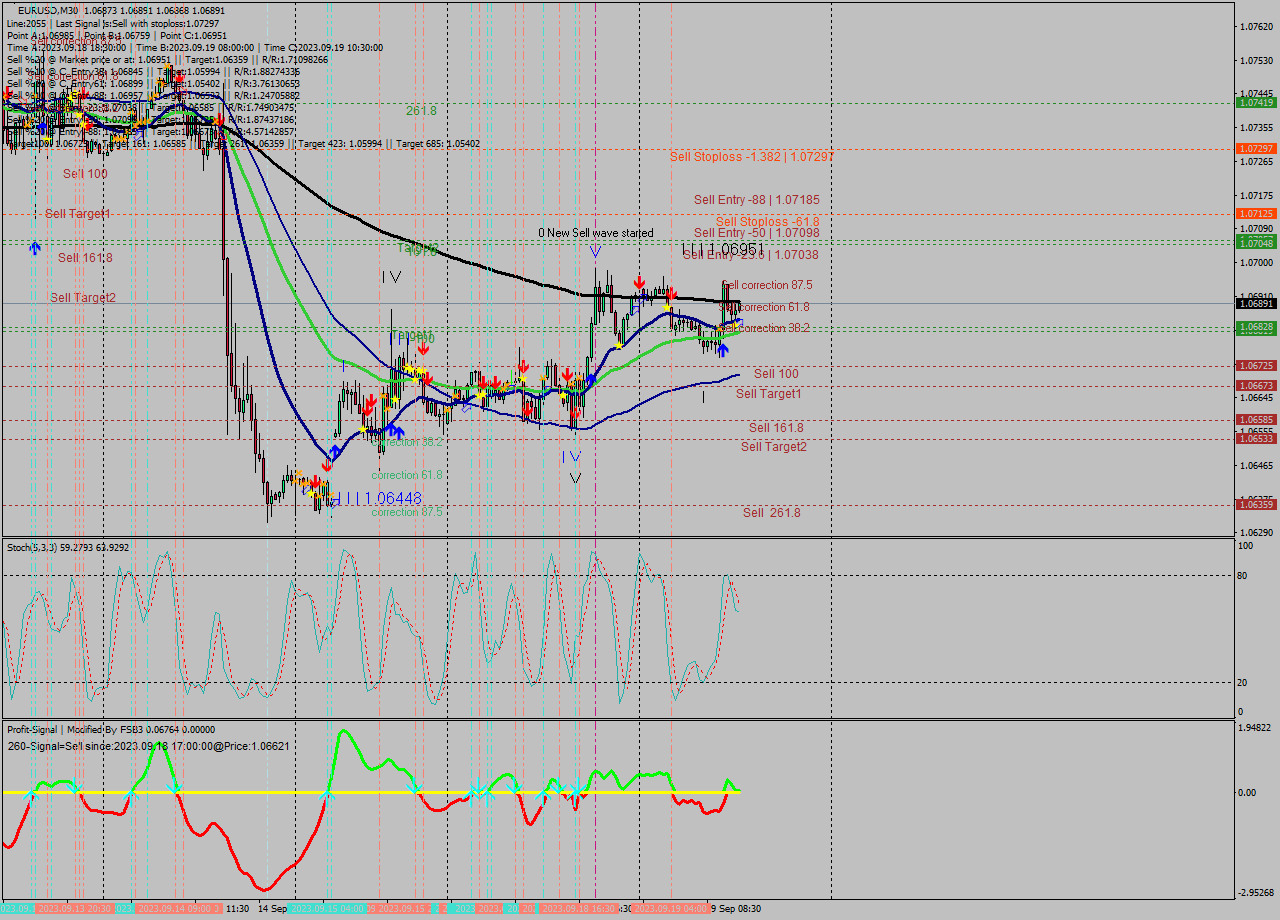Select the purple 'New Sell wave started' marker
The image size is (1280, 920).
coord(596,252)
